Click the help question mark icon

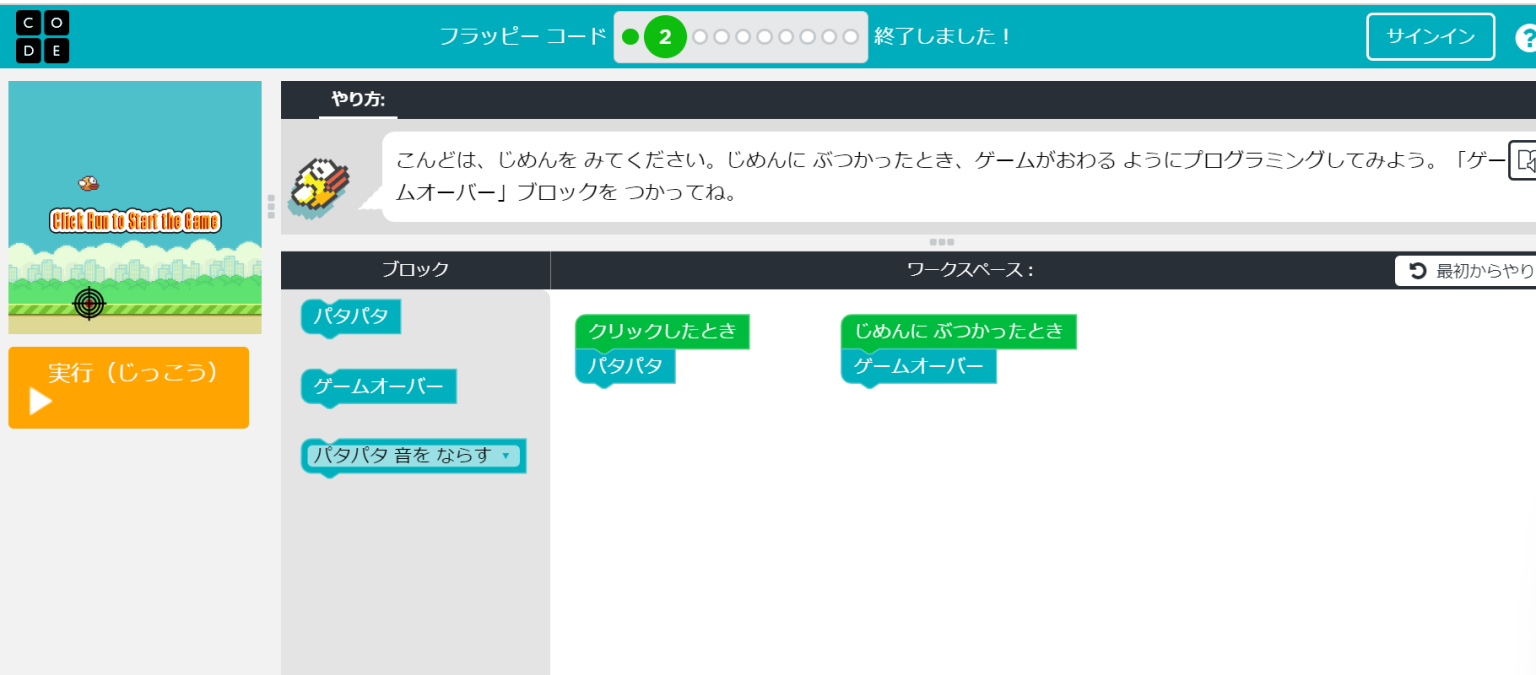click(x=1526, y=39)
